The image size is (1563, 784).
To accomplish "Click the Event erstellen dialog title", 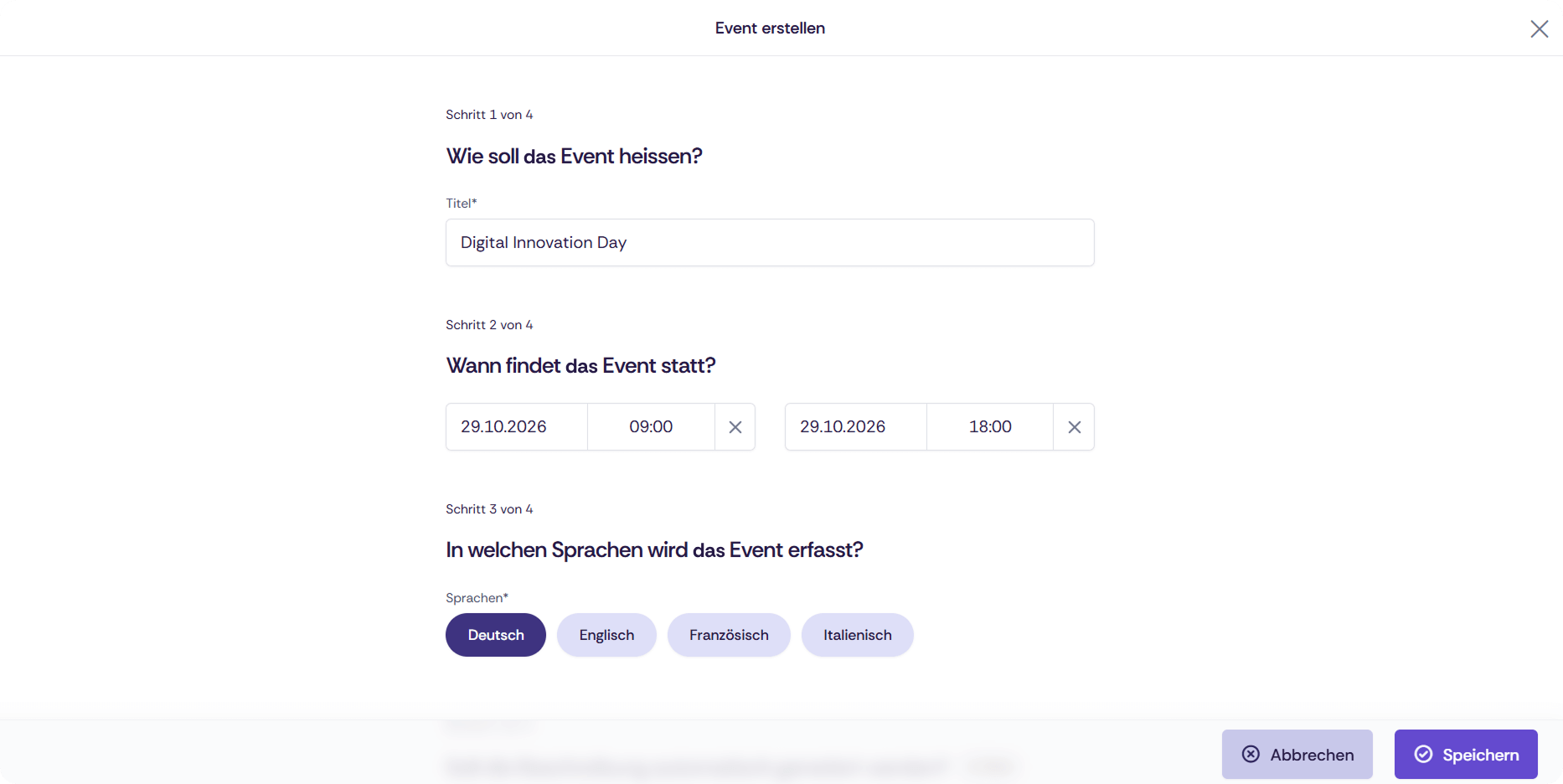I will pyautogui.click(x=770, y=28).
